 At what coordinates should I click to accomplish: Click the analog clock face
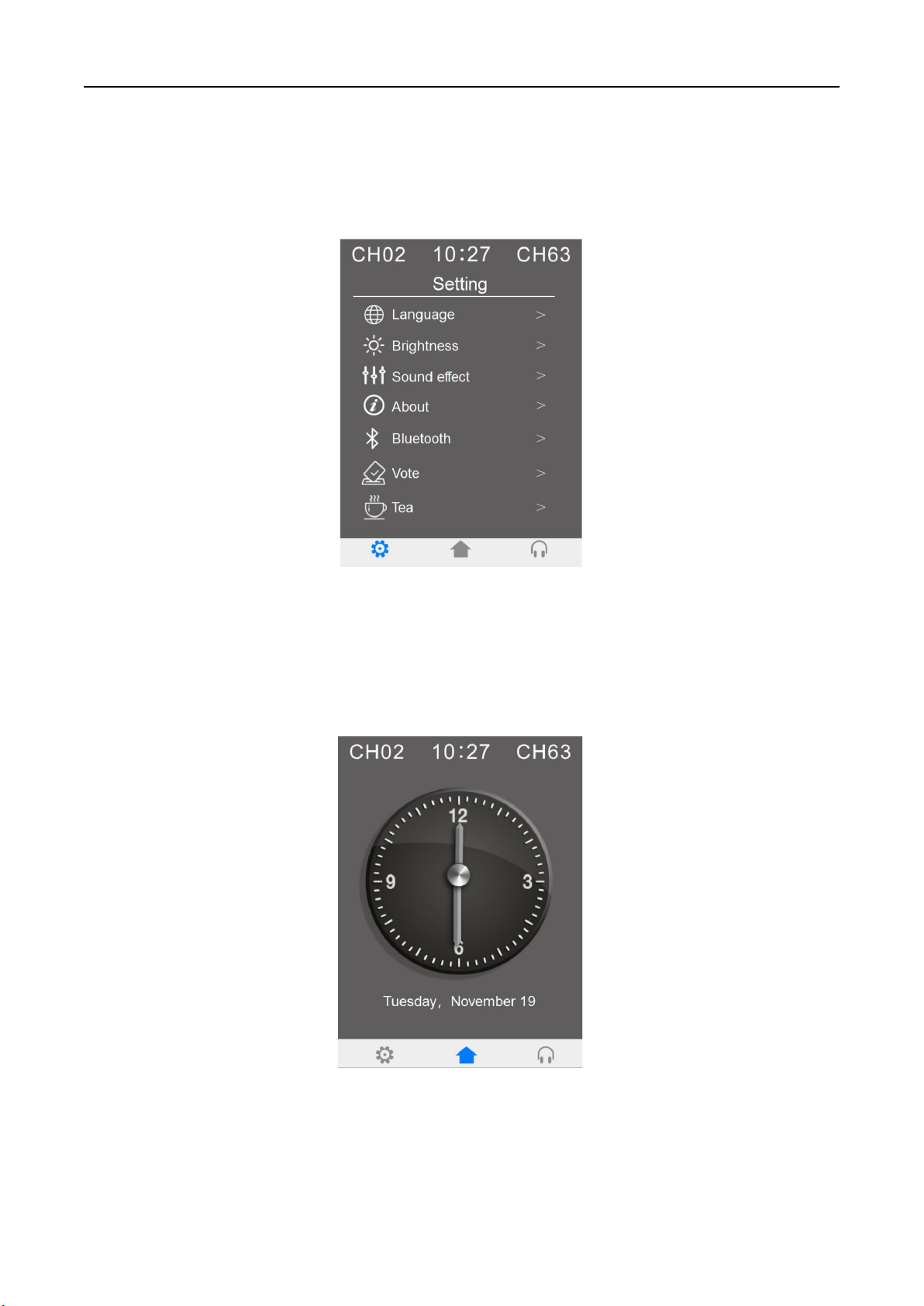pos(457,882)
